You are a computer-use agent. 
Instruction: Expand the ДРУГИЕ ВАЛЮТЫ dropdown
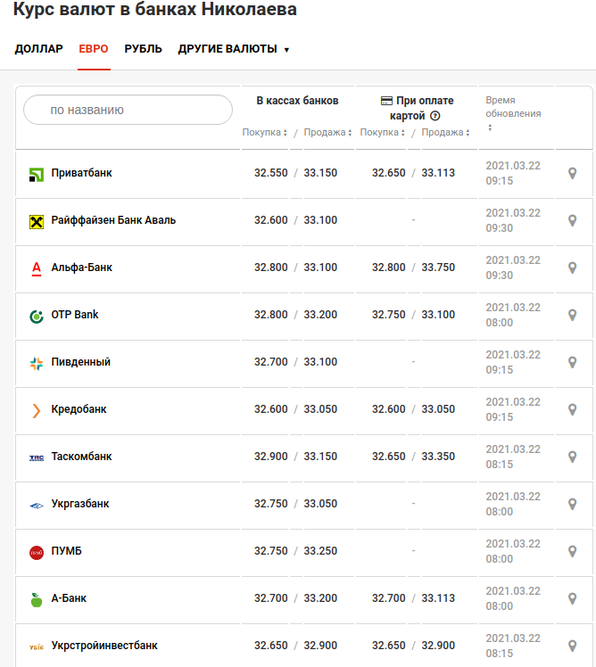(x=233, y=49)
